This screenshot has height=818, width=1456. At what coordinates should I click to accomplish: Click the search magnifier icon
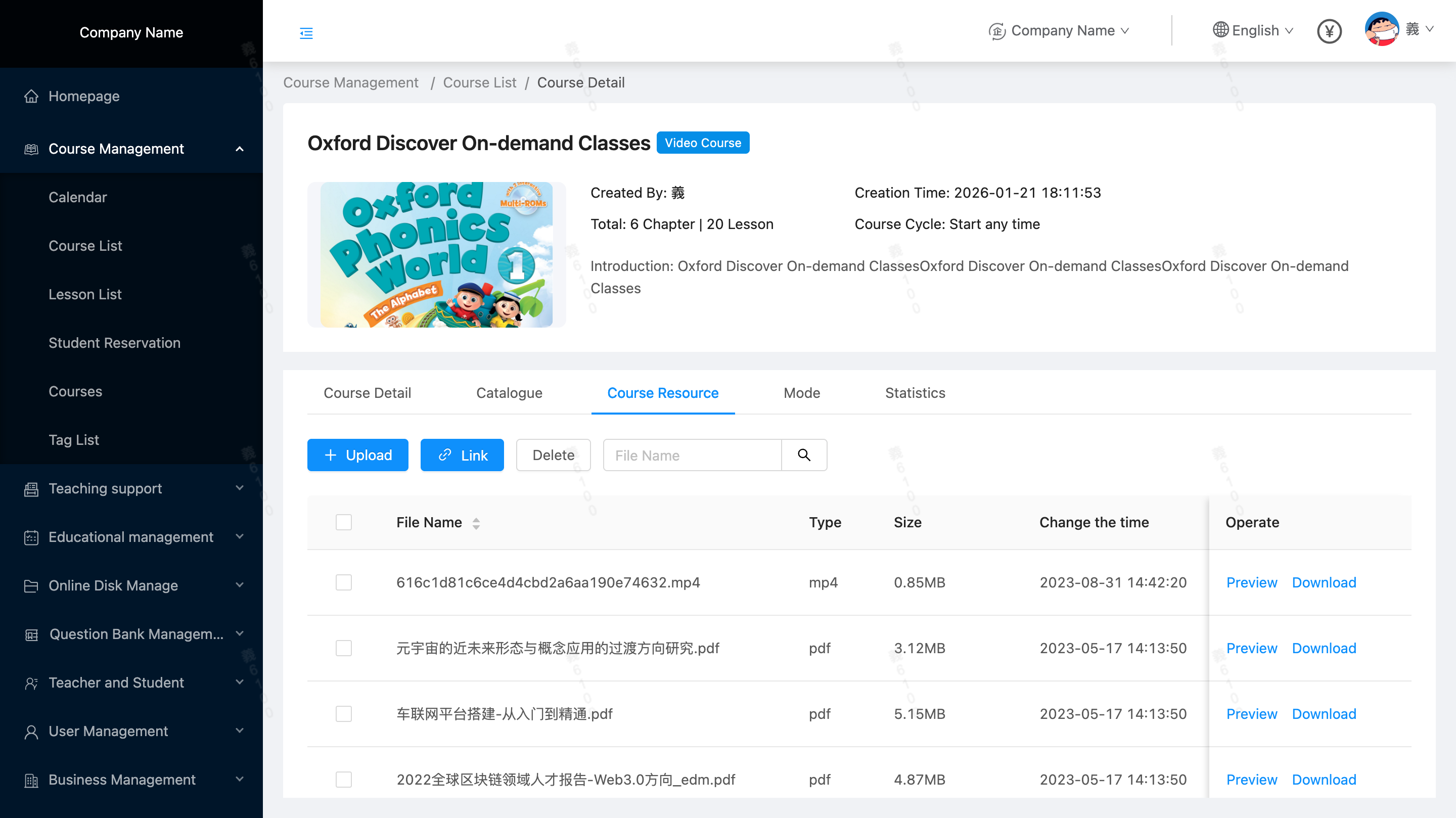[804, 455]
